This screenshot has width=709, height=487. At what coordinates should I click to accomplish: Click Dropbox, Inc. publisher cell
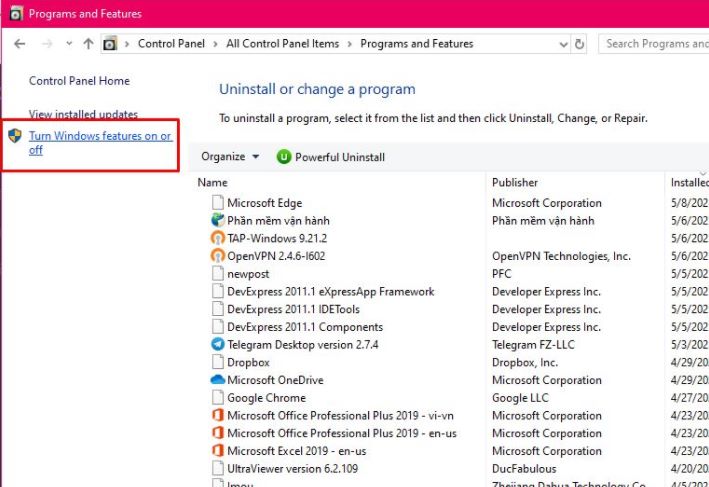pos(525,363)
